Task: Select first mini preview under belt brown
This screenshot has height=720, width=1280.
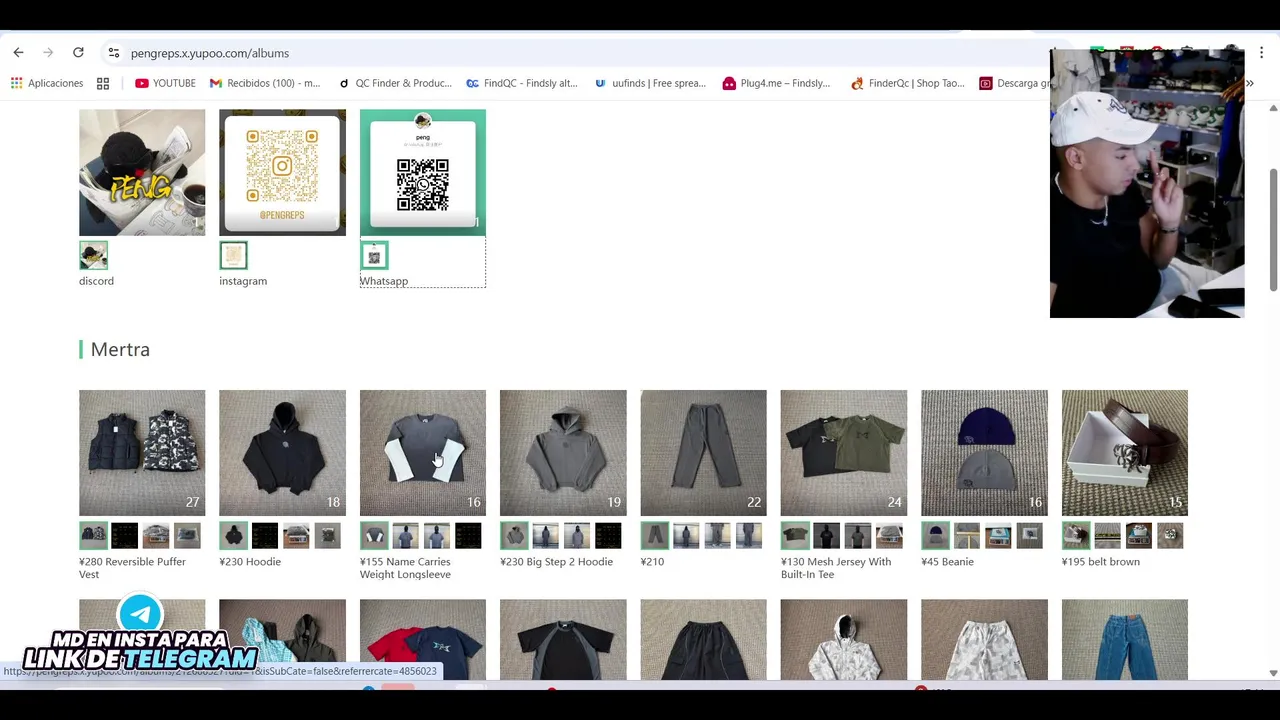Action: 1076,535
